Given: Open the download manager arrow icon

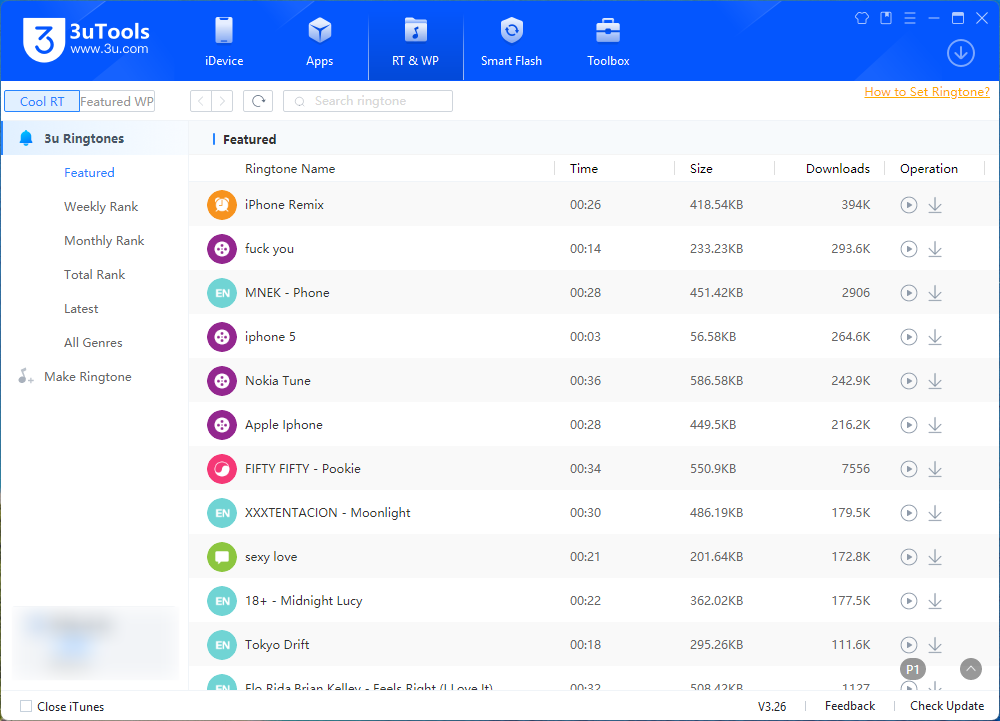Looking at the screenshot, I should 960,53.
